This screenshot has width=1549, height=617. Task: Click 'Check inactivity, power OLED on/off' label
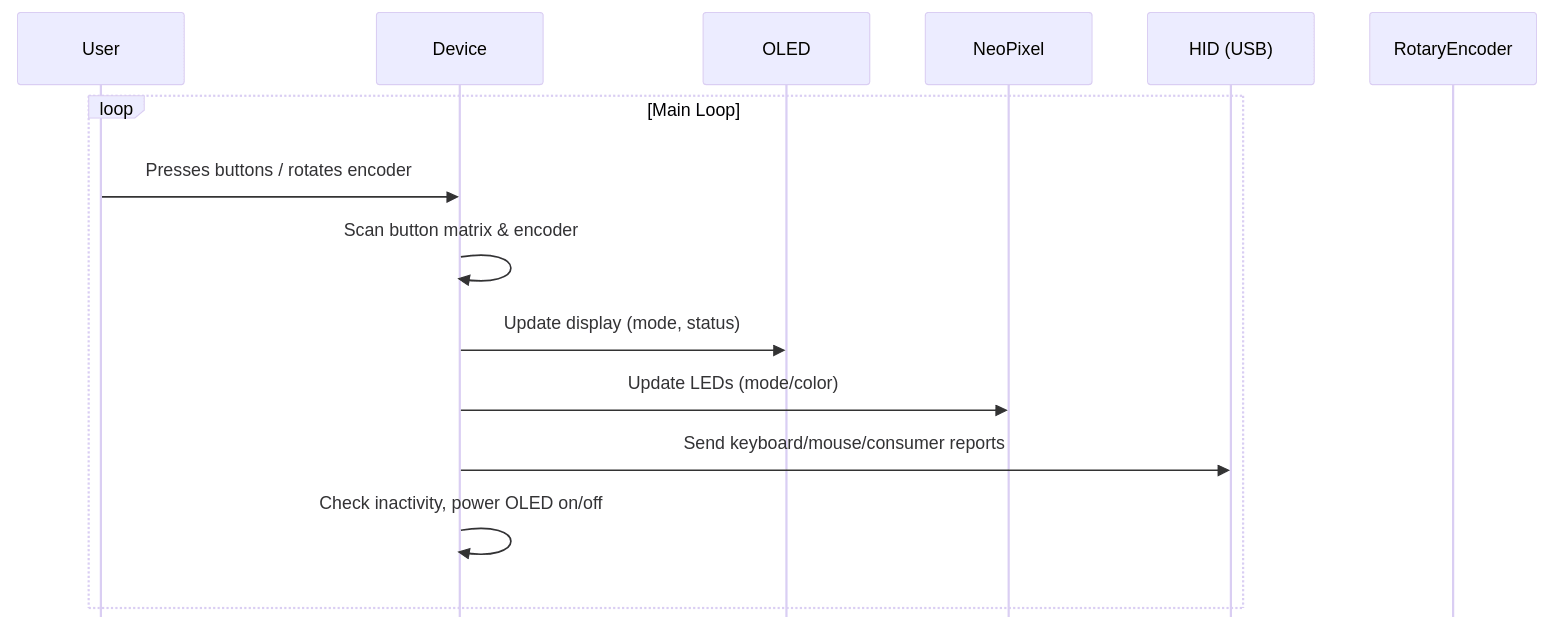pyautogui.click(x=460, y=503)
